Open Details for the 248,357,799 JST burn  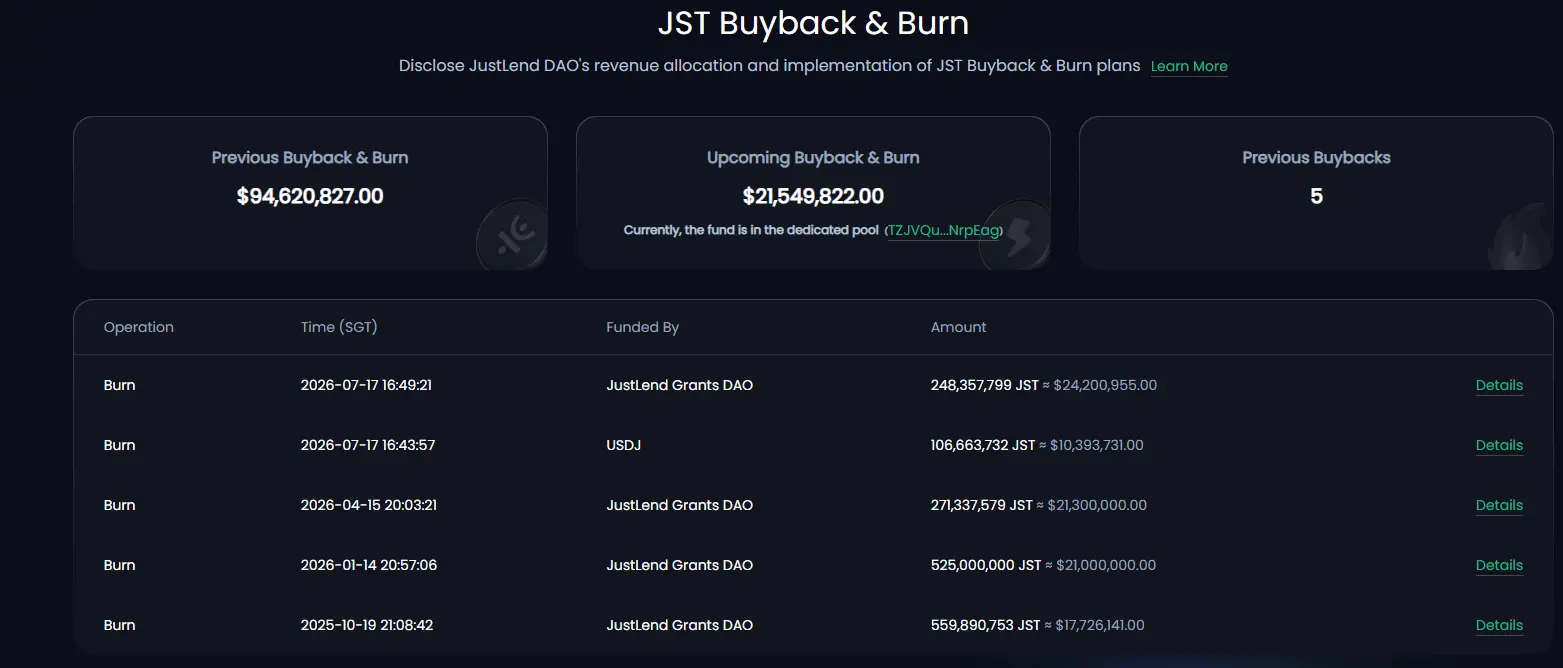[x=1499, y=385]
